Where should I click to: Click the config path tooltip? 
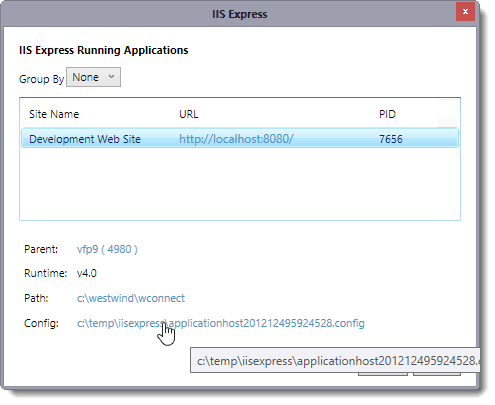tap(335, 360)
